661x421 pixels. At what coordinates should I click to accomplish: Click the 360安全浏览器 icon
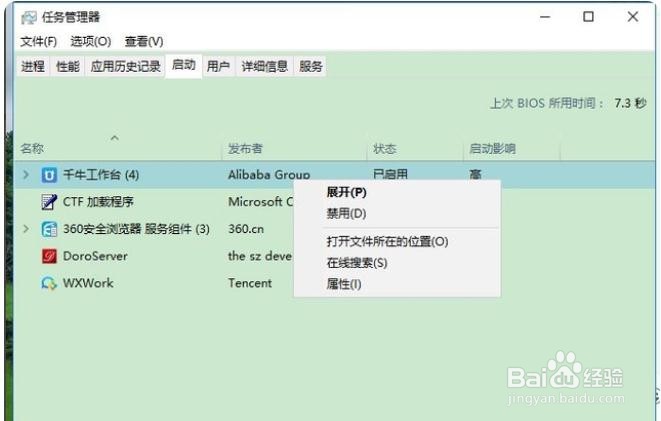point(49,229)
